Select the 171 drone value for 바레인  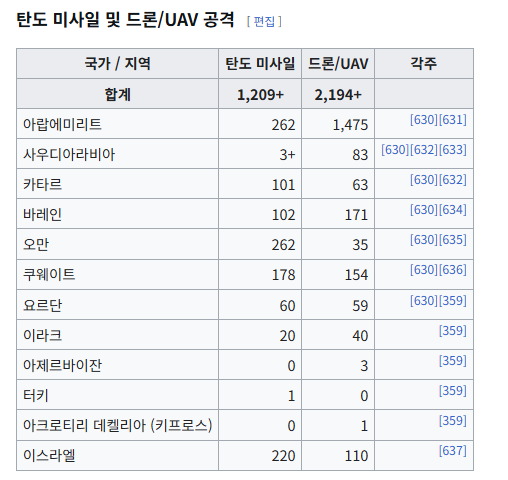click(x=356, y=215)
